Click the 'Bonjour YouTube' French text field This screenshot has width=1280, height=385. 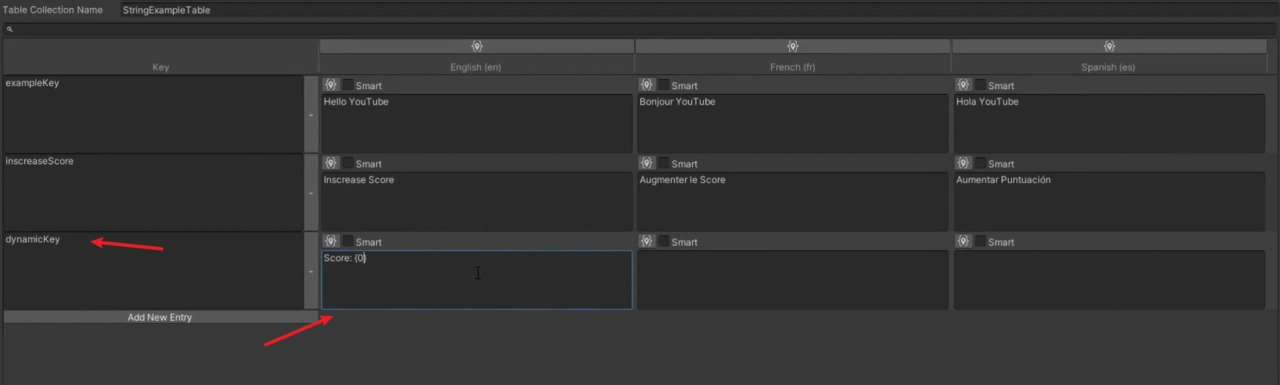[792, 123]
